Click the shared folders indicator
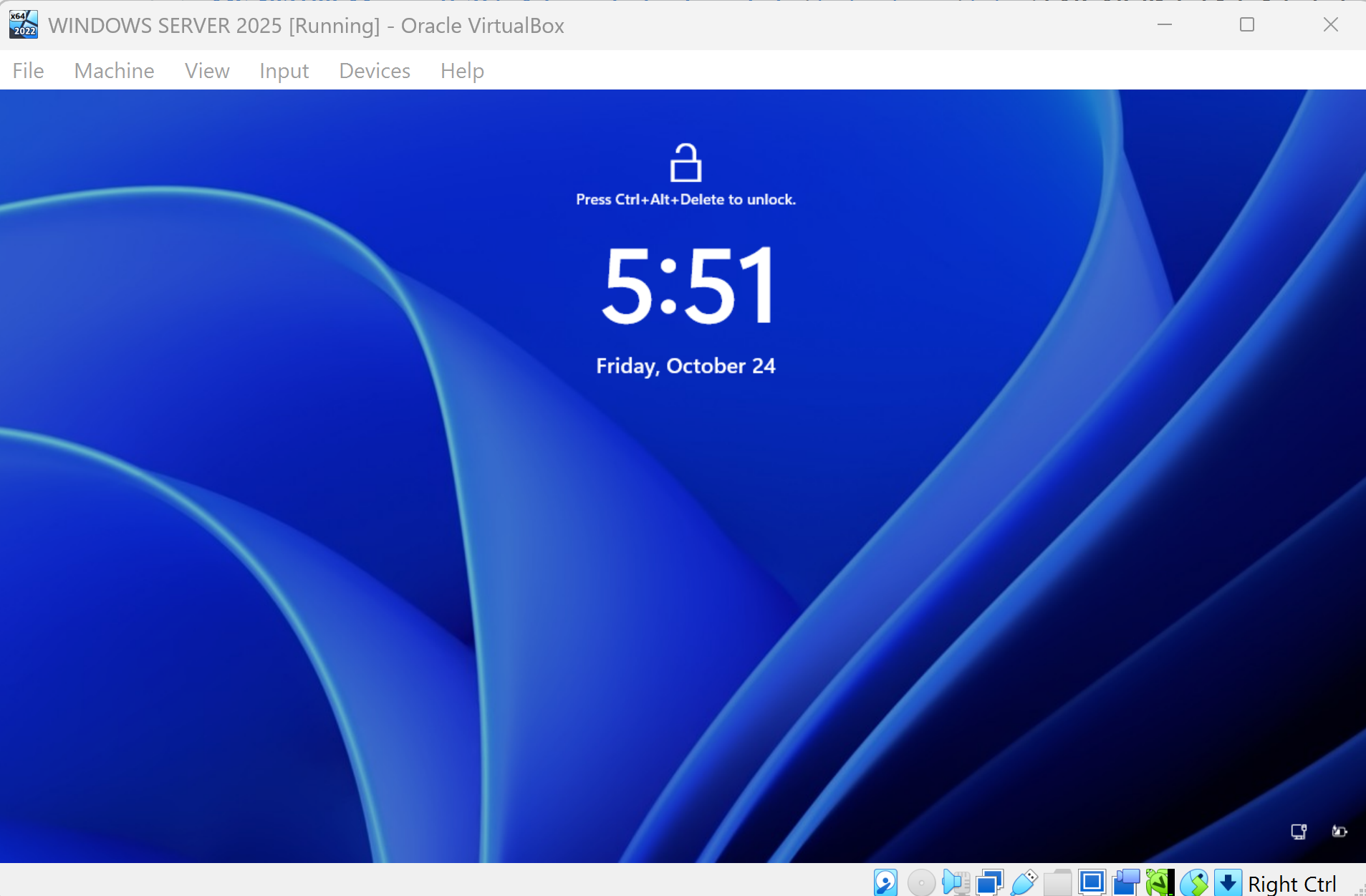The width and height of the screenshot is (1366, 896). coord(1058,882)
